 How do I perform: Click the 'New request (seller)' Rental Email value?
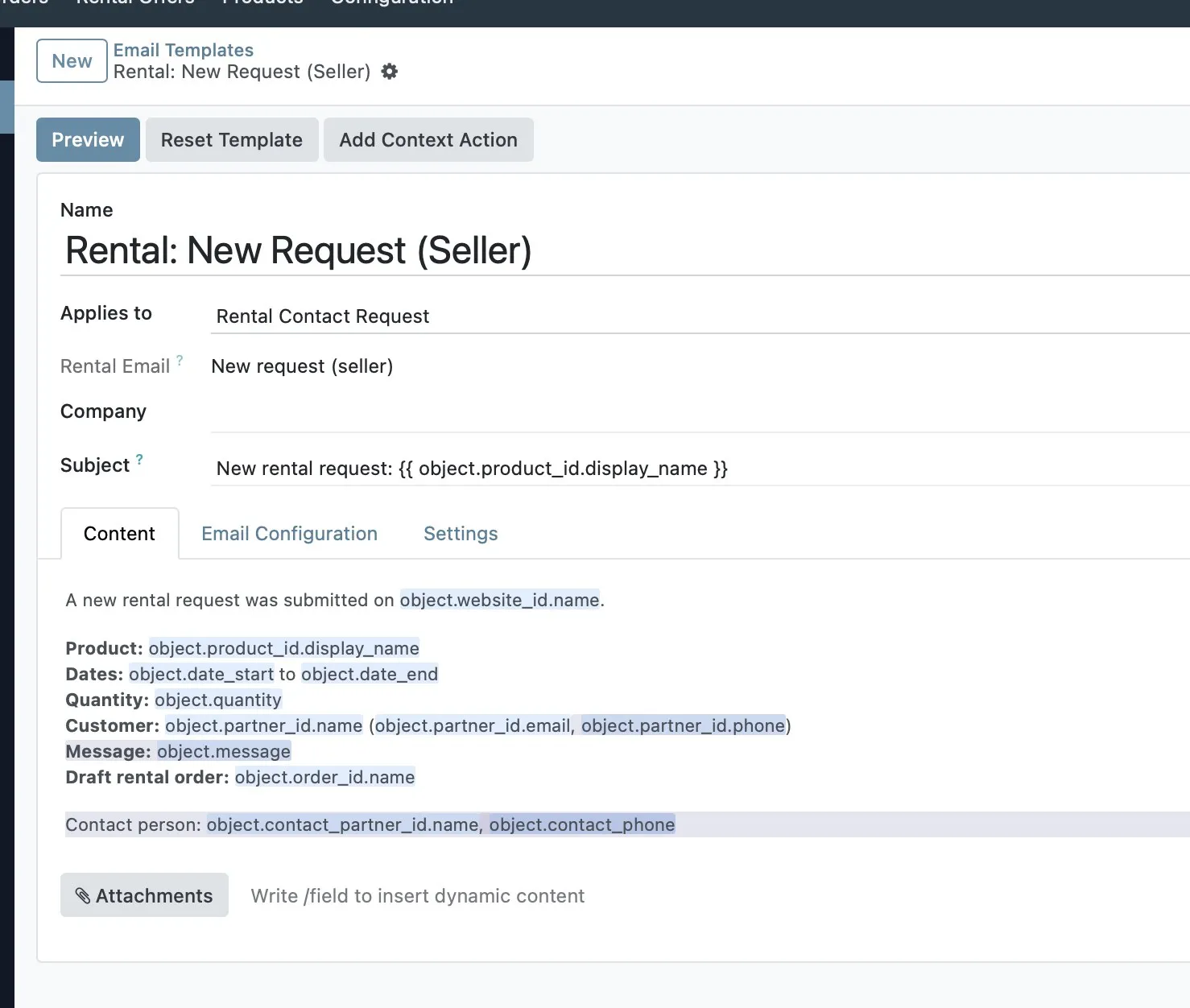point(302,366)
